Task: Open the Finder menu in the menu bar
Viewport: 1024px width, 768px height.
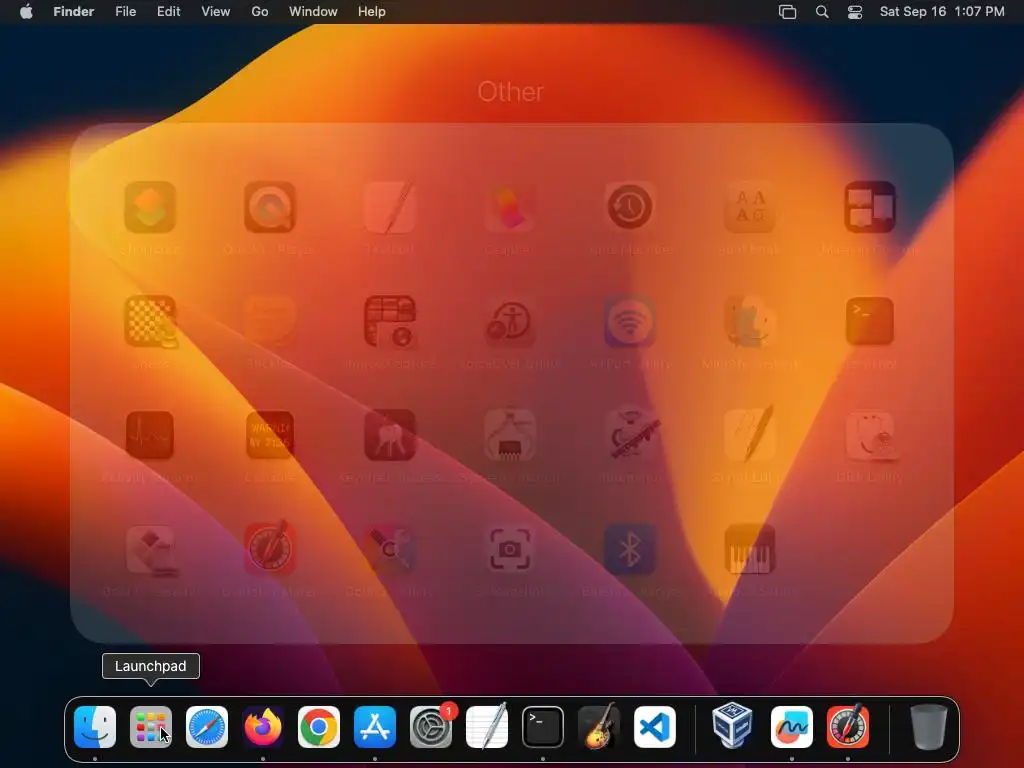Action: pos(74,11)
